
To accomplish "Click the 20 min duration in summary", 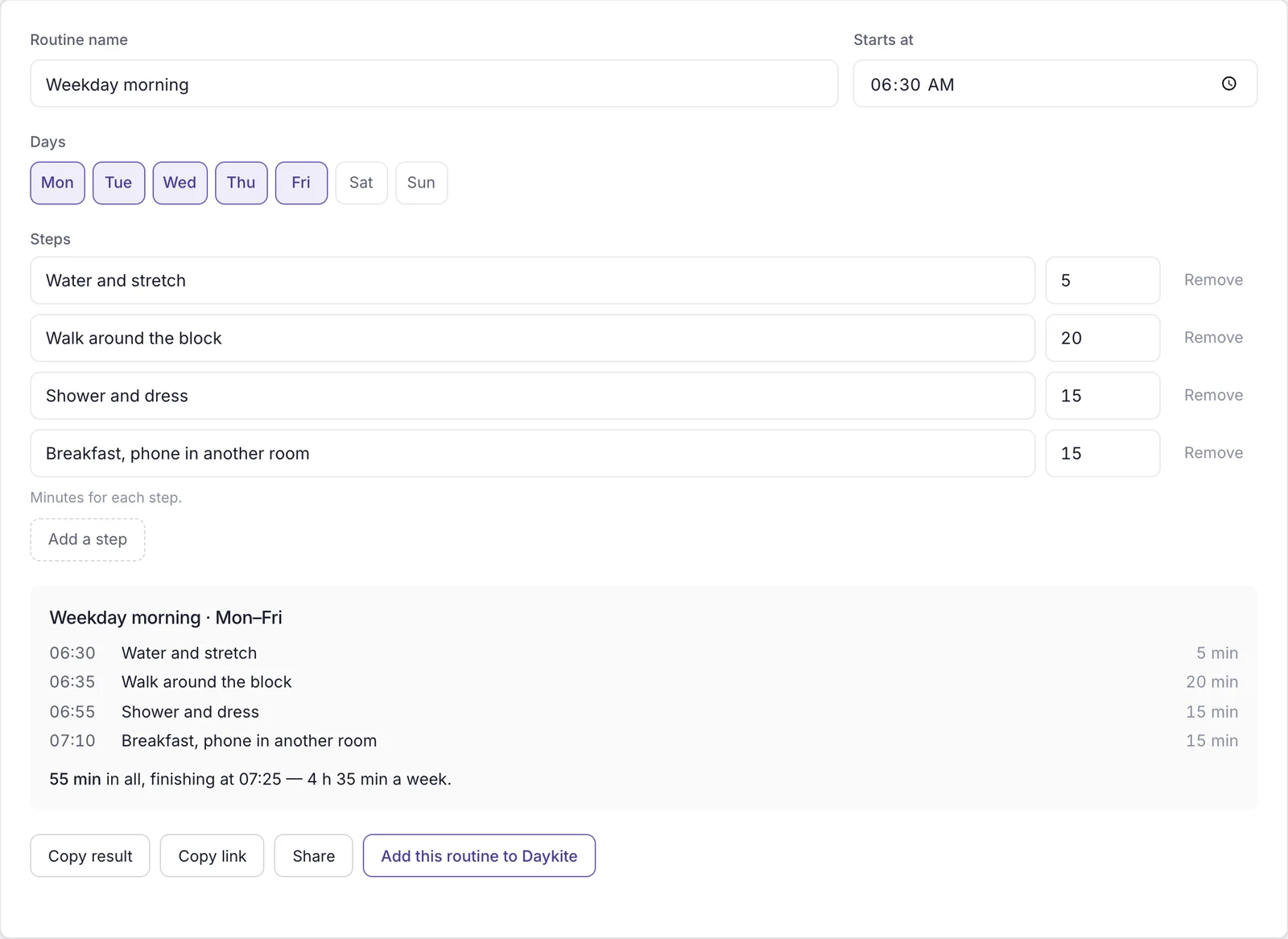I will point(1212,682).
